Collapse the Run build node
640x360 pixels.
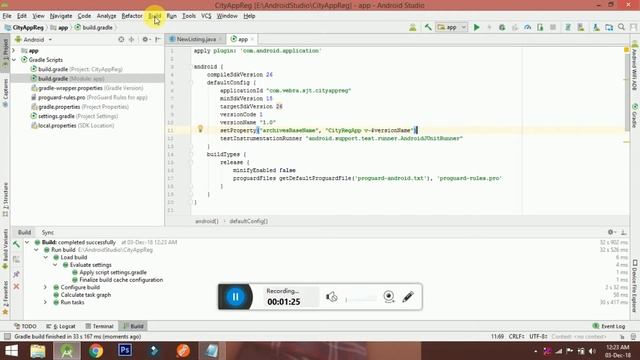point(36,249)
